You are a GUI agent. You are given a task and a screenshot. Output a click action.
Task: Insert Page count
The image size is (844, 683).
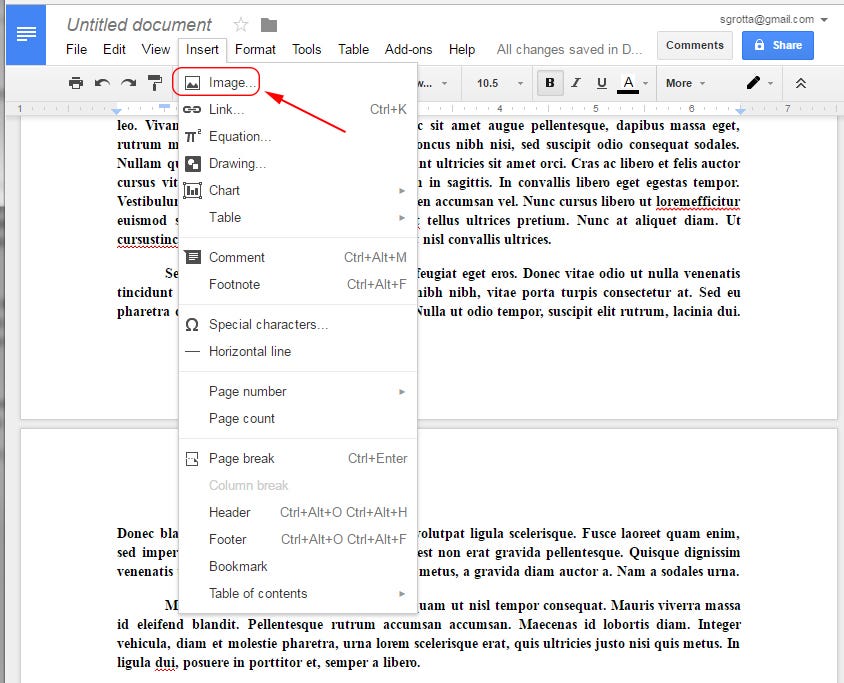point(298,418)
